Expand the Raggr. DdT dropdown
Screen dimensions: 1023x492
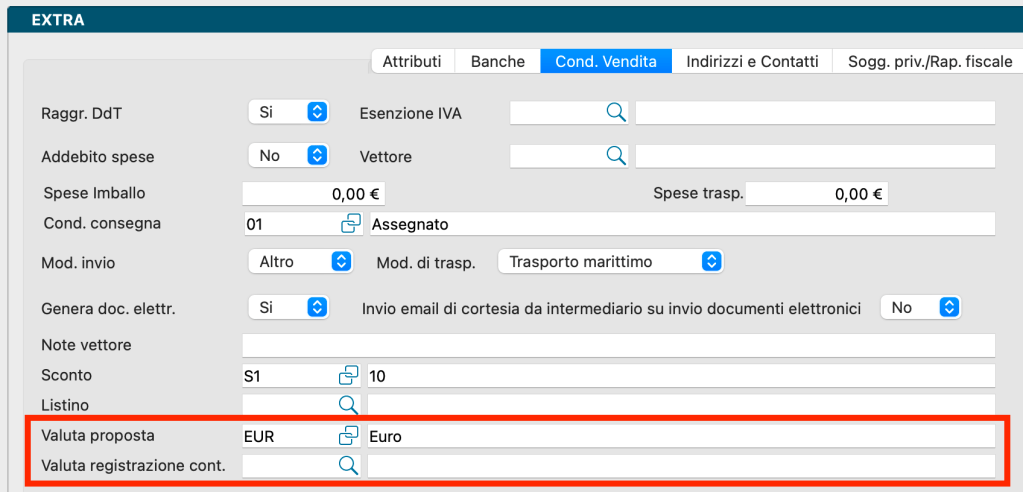[289, 113]
